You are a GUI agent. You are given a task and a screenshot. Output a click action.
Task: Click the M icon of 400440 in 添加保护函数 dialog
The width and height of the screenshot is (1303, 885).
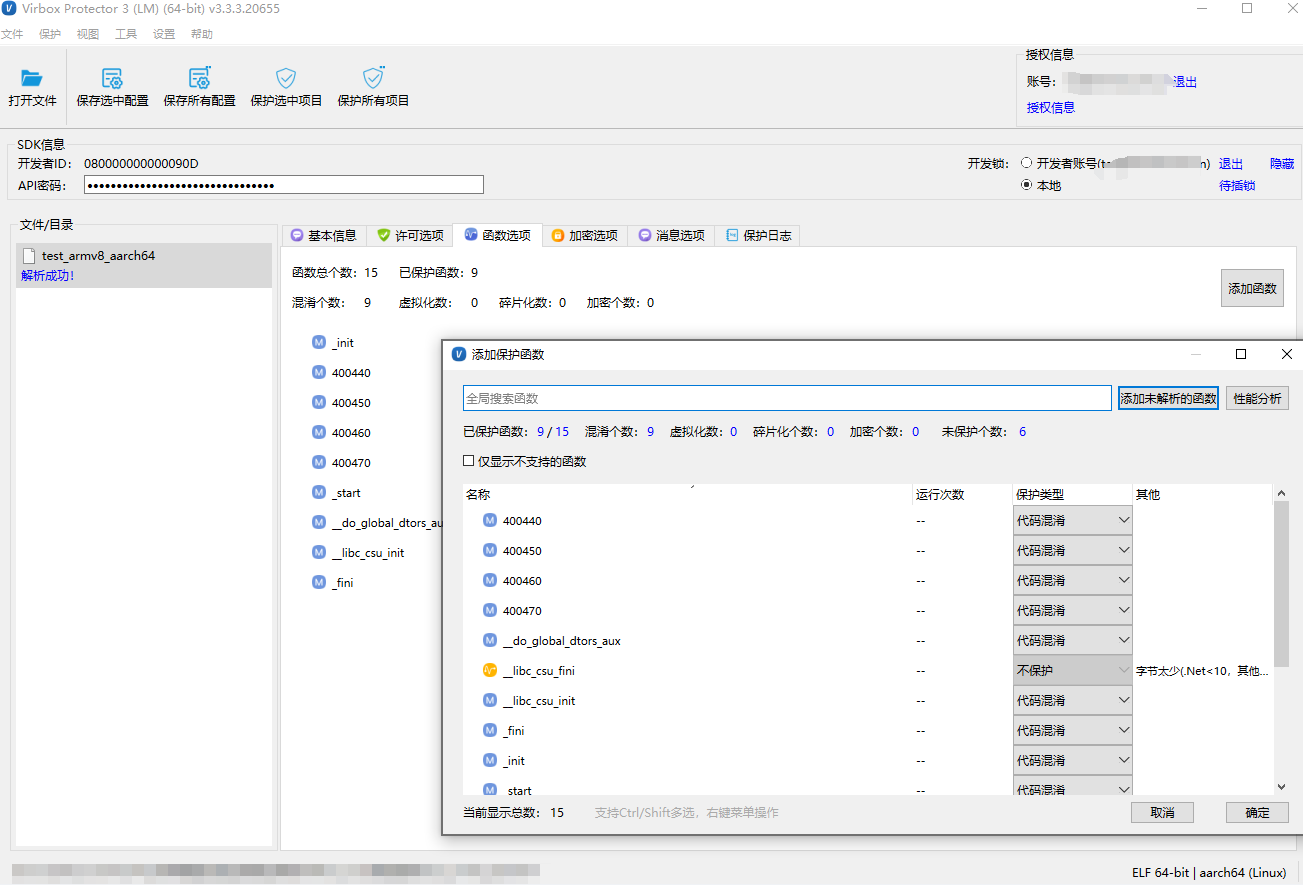click(490, 520)
